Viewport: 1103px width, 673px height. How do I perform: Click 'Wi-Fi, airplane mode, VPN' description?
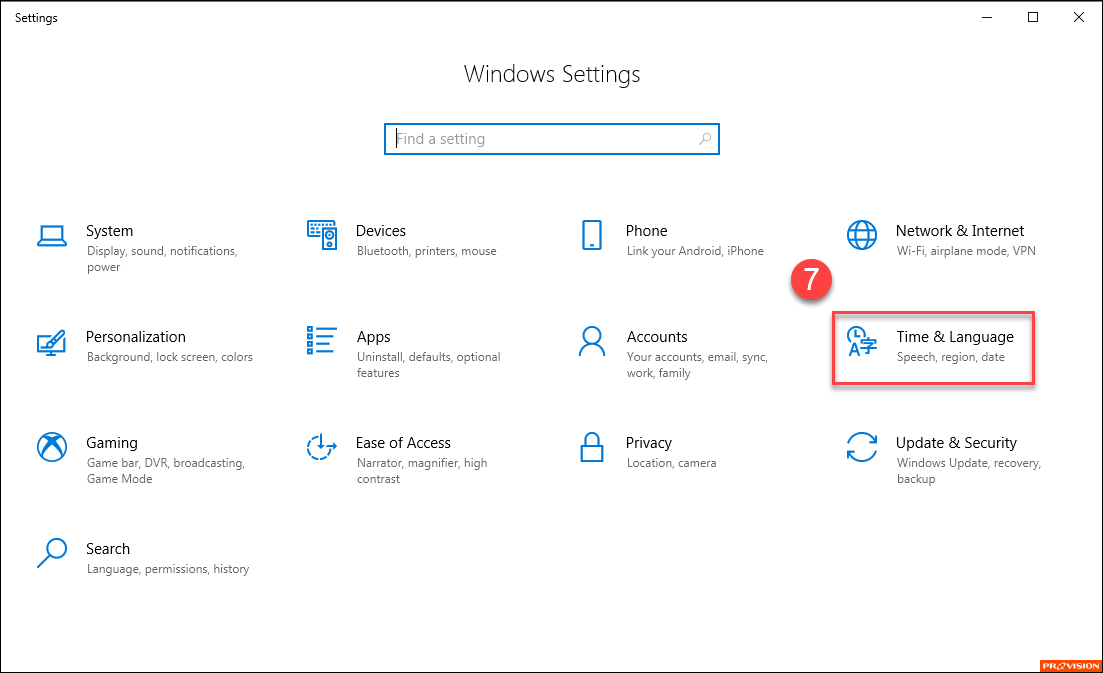[966, 251]
